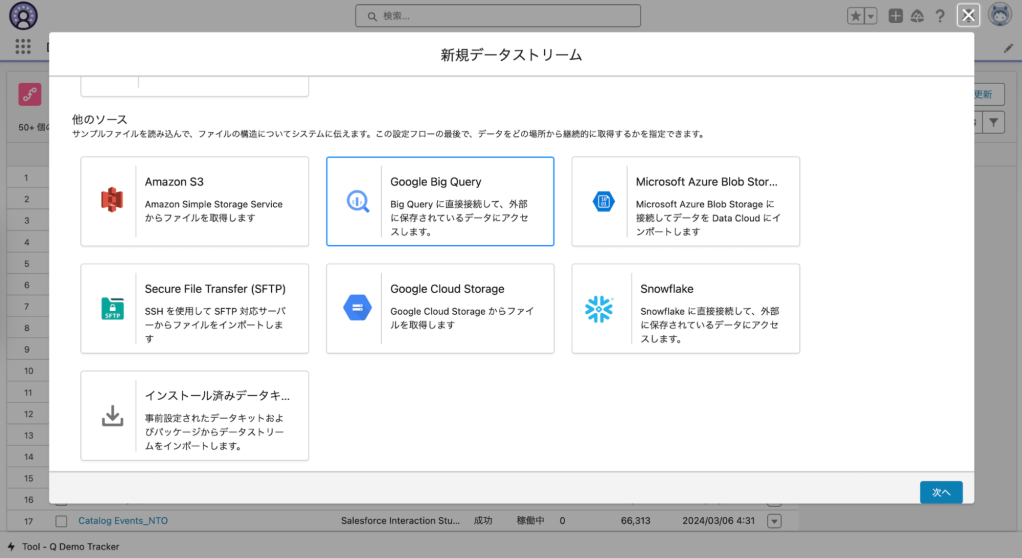The height and width of the screenshot is (559, 1022).
Task: Click the Salesforce org logo icon
Action: click(x=23, y=16)
